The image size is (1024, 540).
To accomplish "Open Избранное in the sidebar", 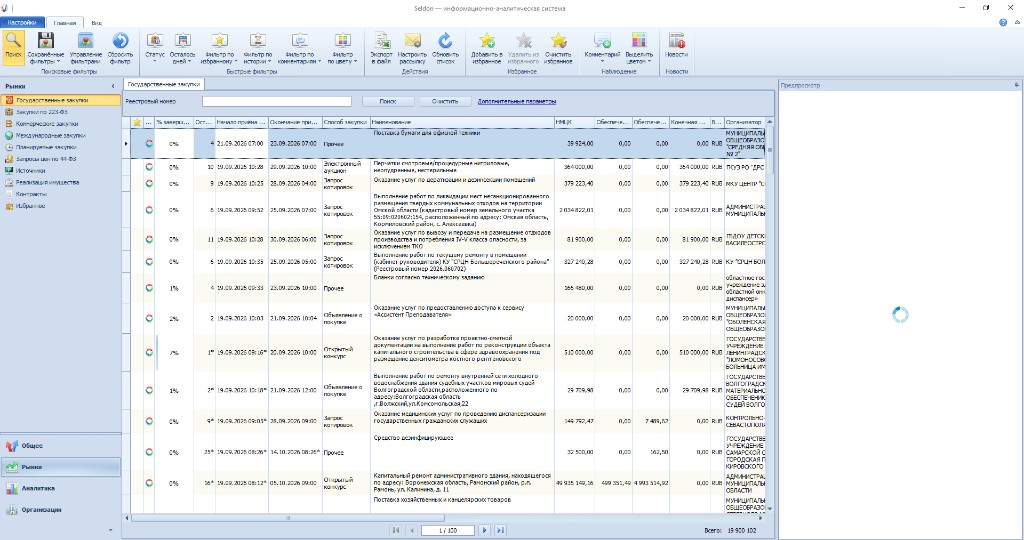I will coord(31,206).
